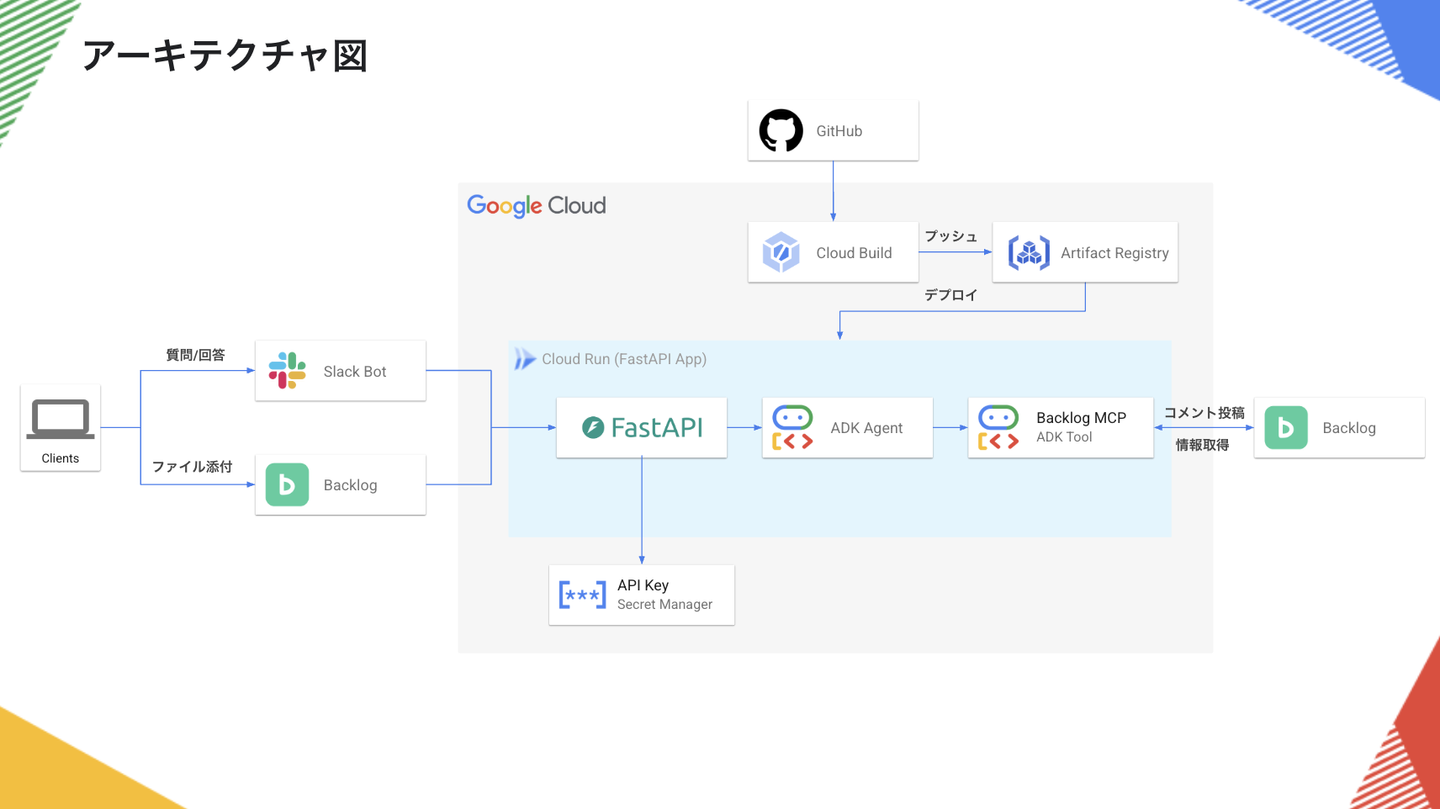
Task: Select the FastAPI lightning bolt logo
Action: (593, 428)
